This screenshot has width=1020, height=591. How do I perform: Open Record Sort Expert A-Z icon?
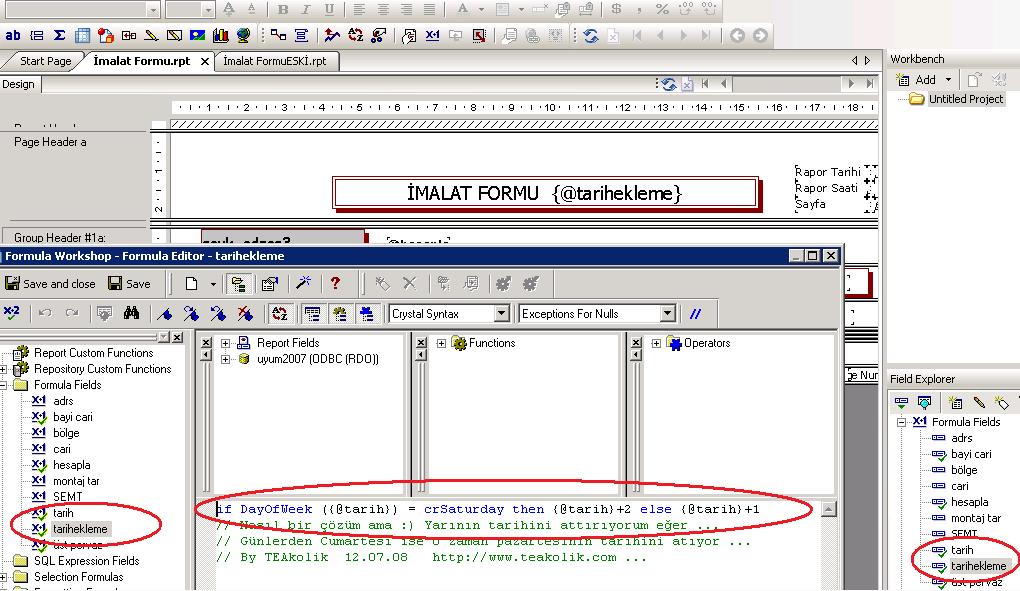355,35
